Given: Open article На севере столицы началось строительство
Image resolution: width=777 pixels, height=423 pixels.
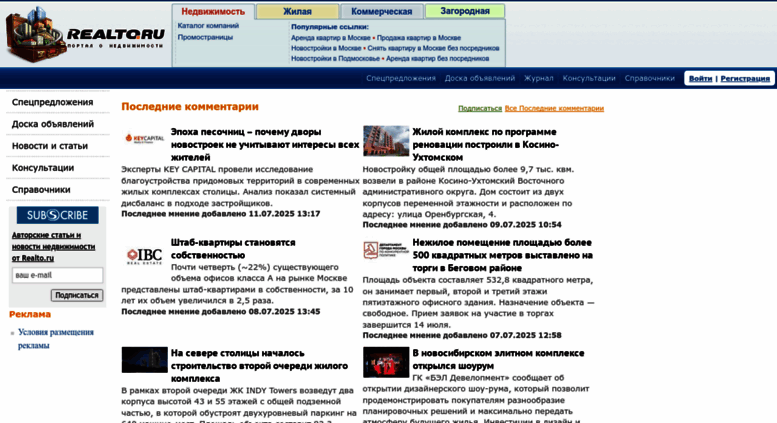Looking at the screenshot, I should tap(259, 366).
